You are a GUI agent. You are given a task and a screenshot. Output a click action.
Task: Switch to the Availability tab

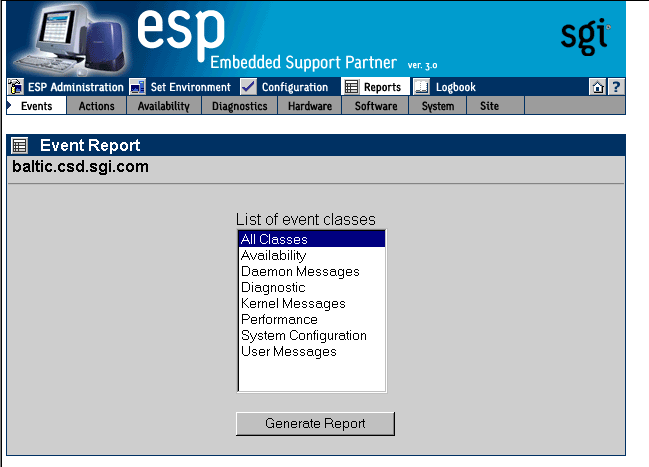163,106
